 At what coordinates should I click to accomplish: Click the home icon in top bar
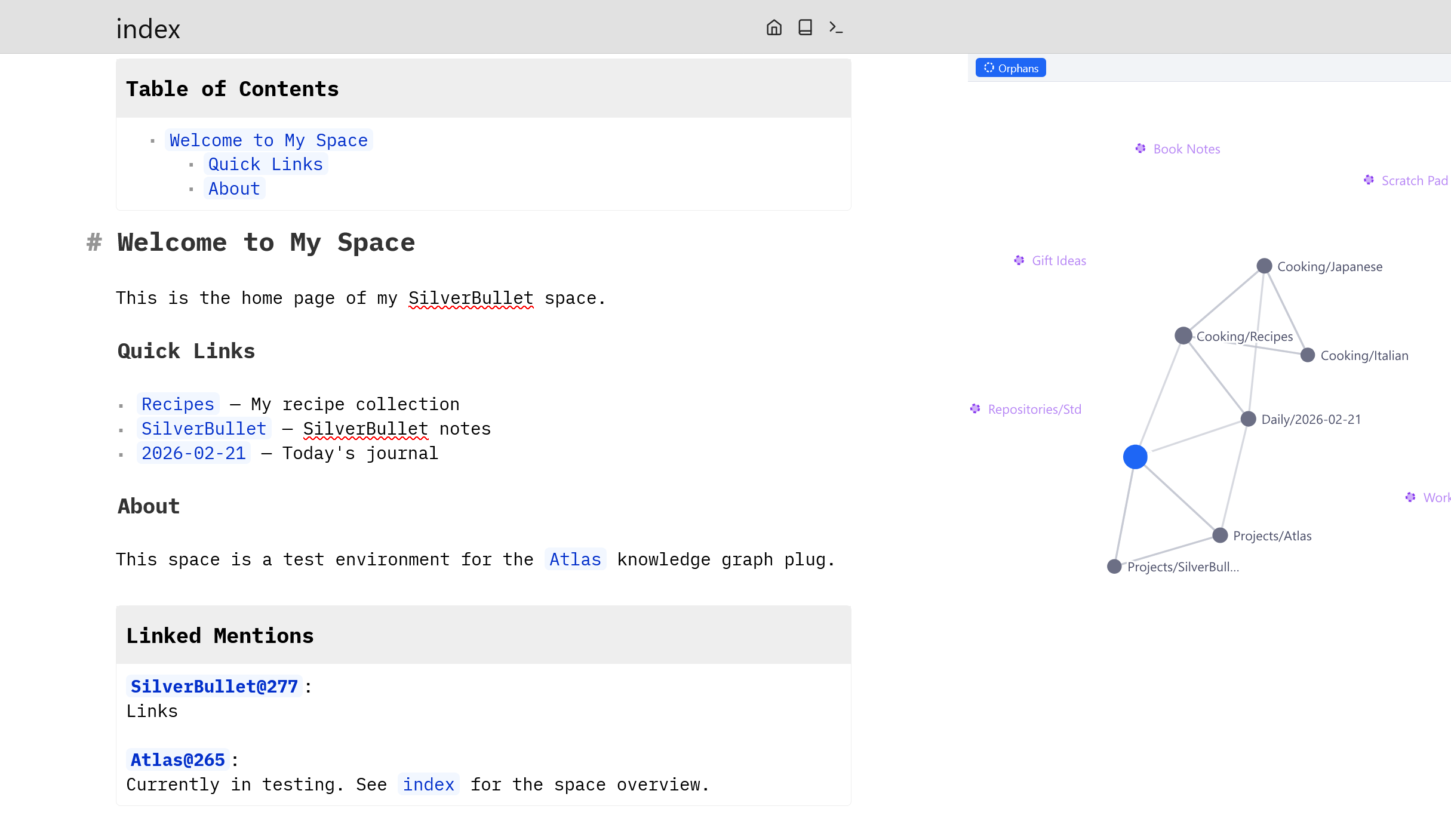tap(774, 27)
